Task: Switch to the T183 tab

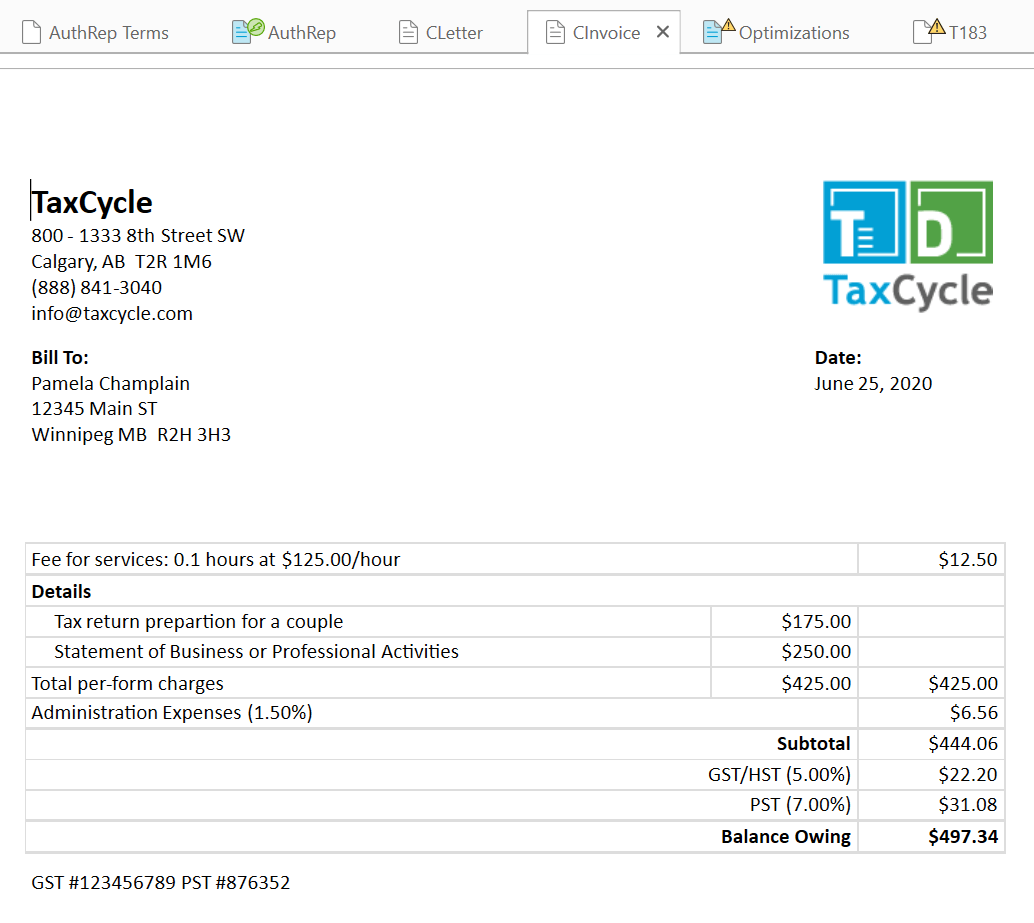Action: coord(950,32)
